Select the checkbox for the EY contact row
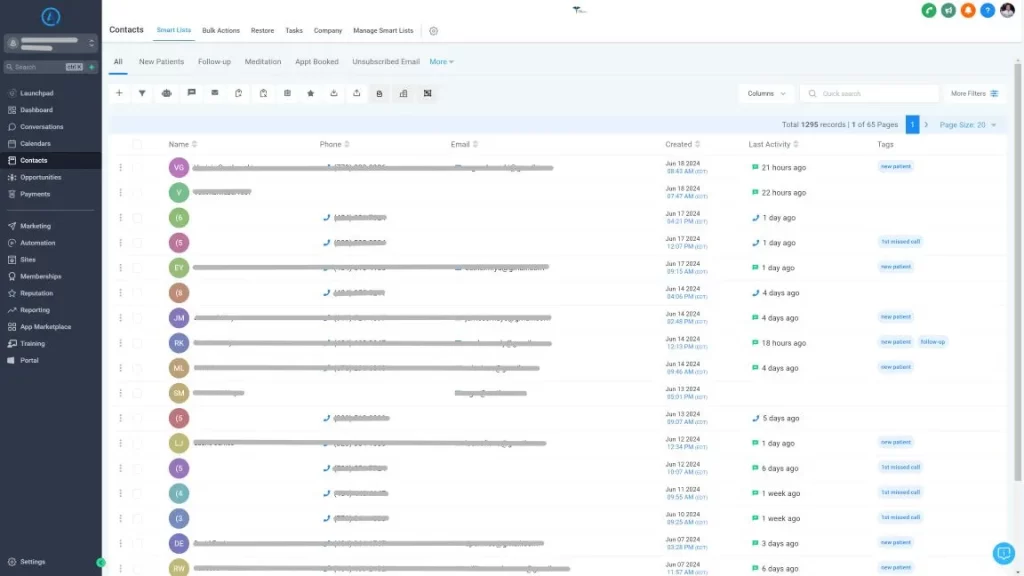The image size is (1024, 576). click(137, 268)
